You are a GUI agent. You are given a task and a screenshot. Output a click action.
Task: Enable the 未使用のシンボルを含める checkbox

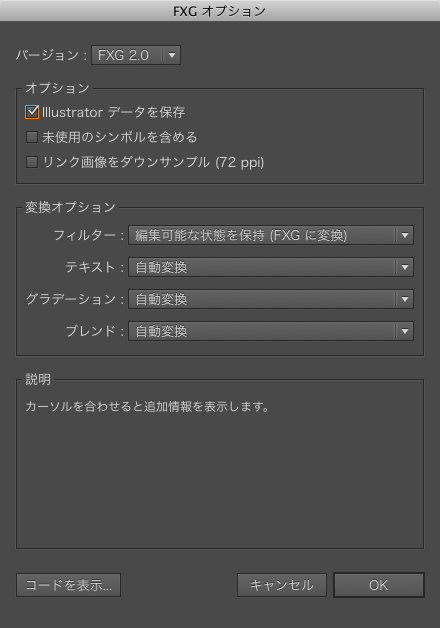click(x=32, y=137)
